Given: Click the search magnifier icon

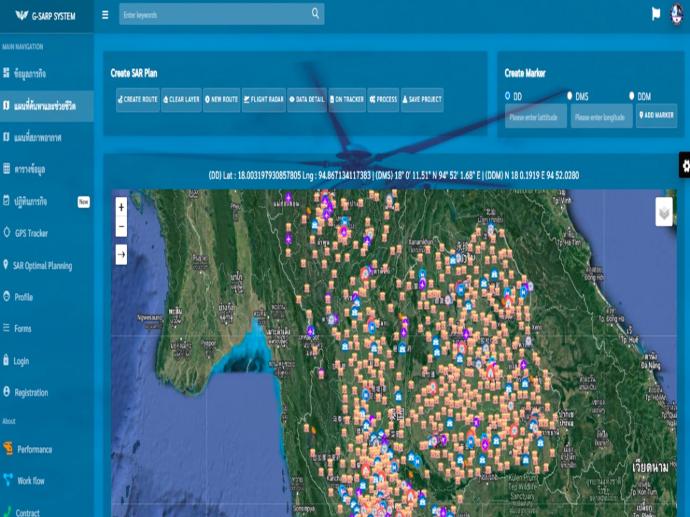Looking at the screenshot, I should point(316,14).
